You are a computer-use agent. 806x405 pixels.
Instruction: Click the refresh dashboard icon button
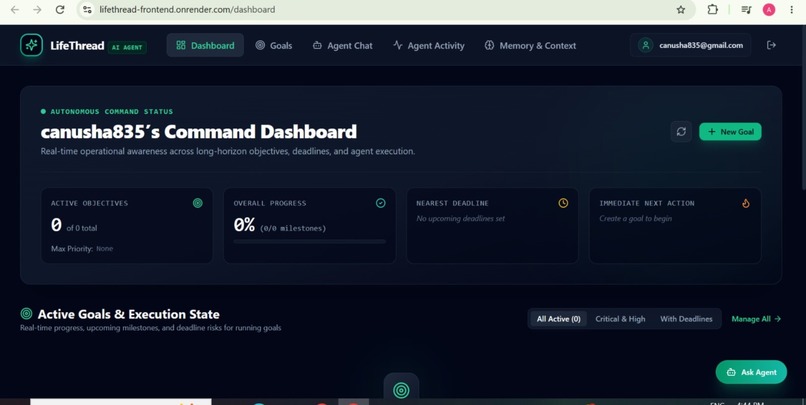[x=681, y=132]
